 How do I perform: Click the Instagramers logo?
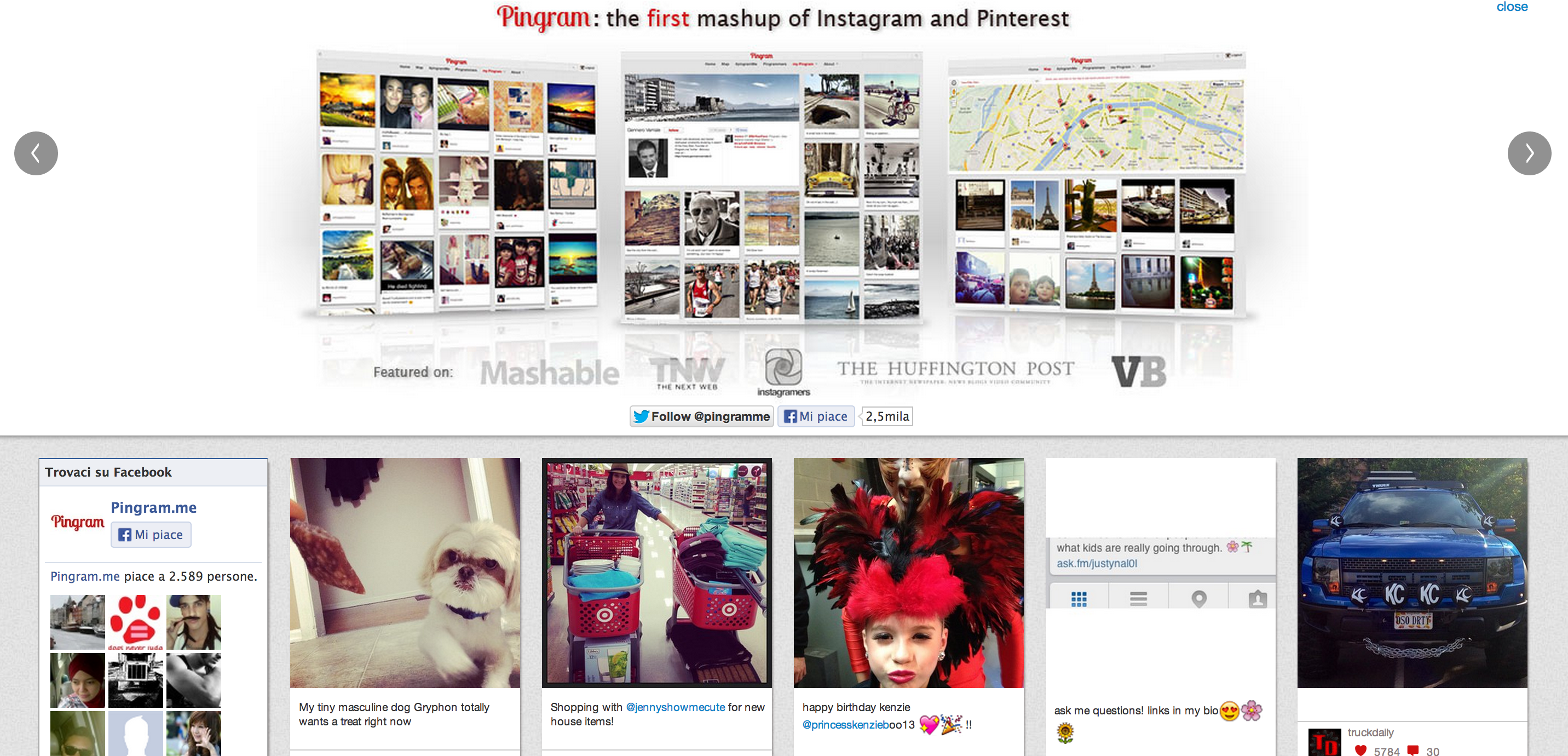tap(783, 372)
